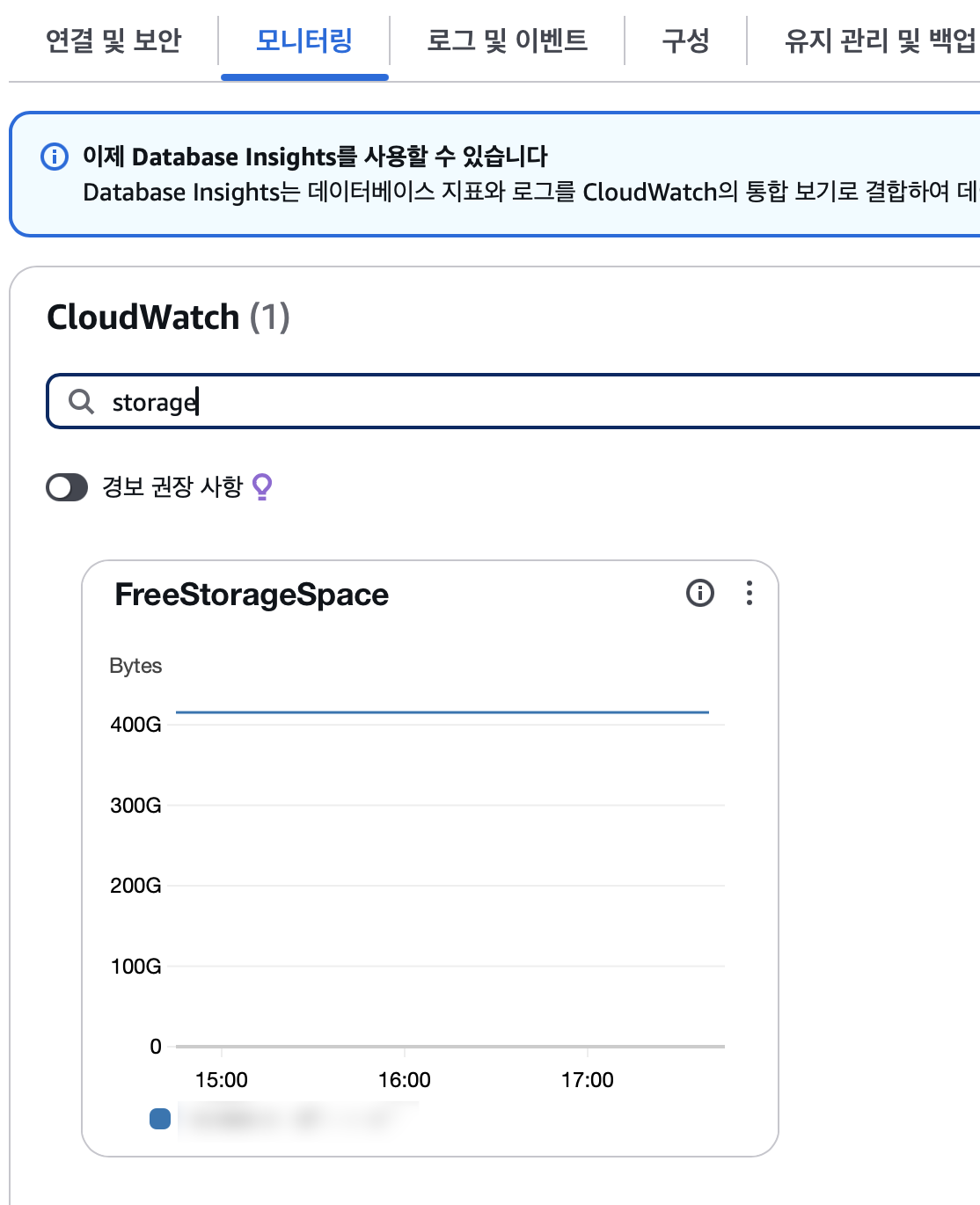Click the blue legend square under chart
Screen dimensions: 980x1205
[160, 1119]
